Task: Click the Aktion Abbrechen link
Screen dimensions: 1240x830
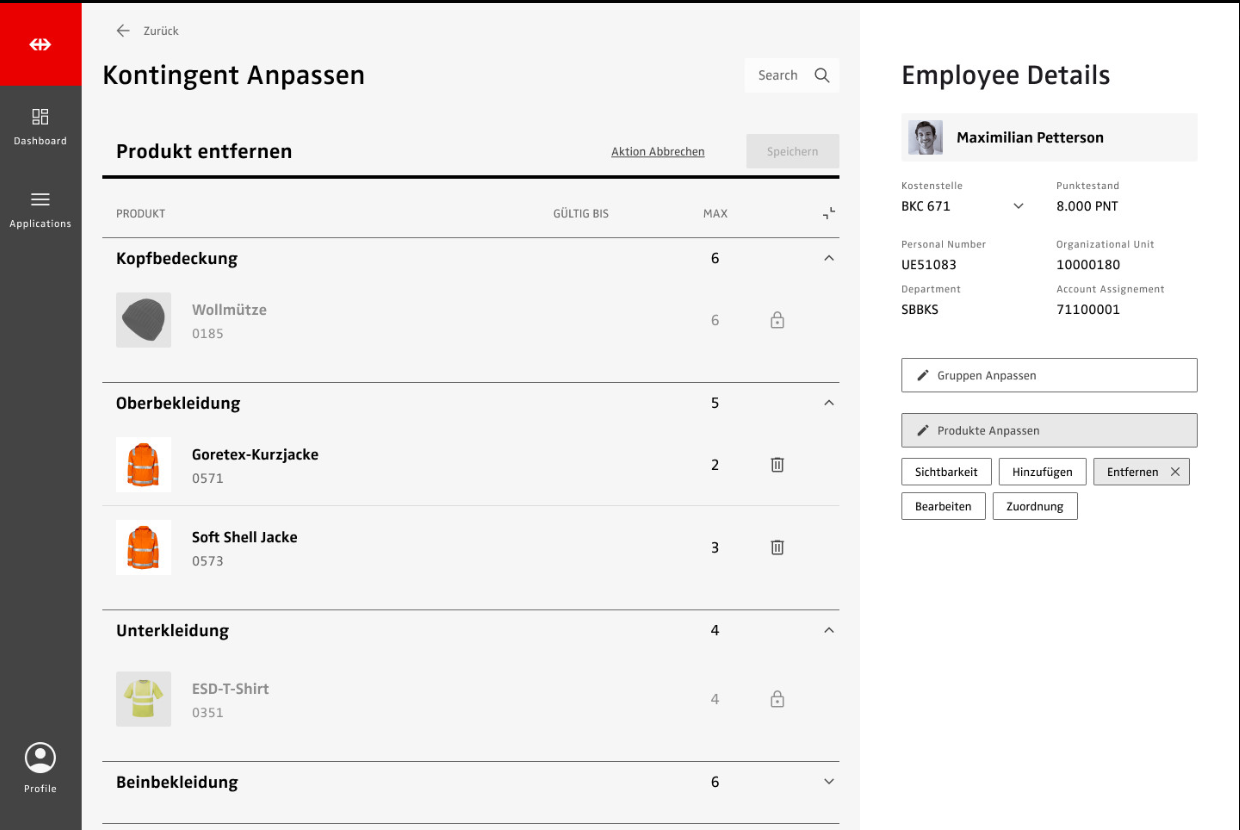Action: pyautogui.click(x=658, y=152)
